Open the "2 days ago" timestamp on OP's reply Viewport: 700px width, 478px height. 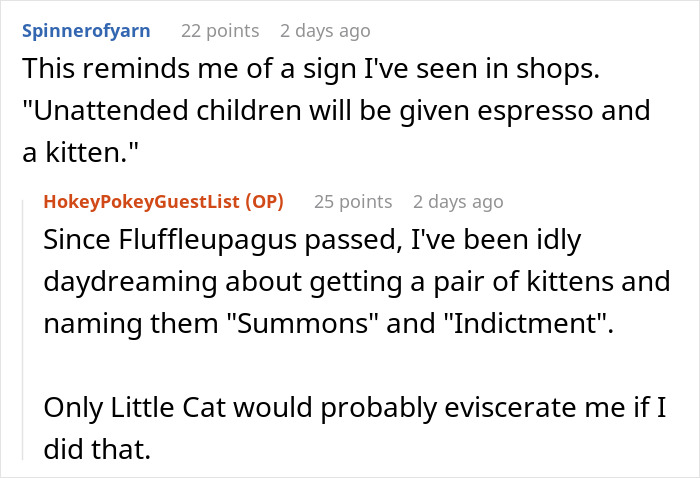(x=458, y=202)
